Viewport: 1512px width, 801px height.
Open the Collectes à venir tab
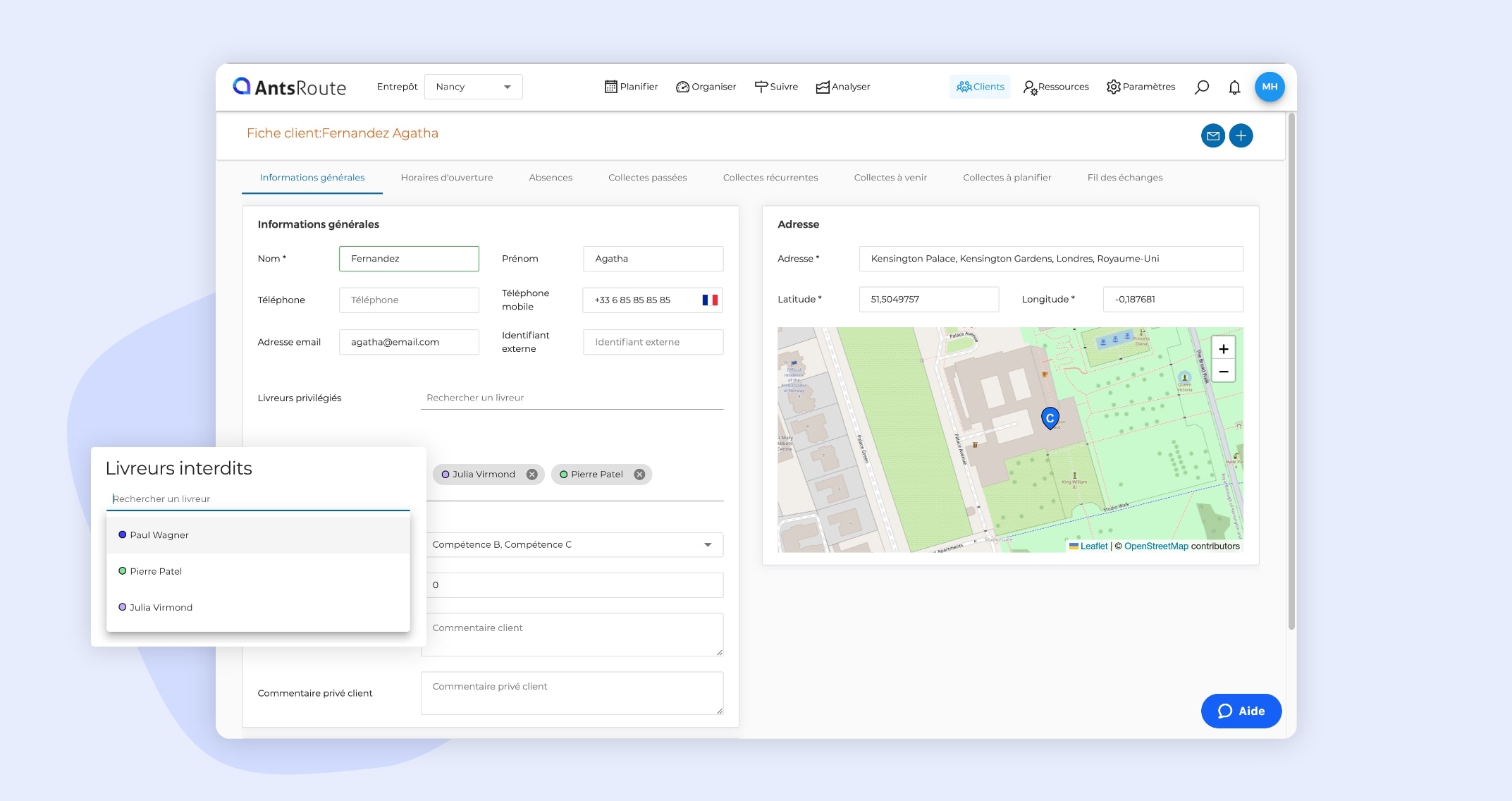[890, 178]
